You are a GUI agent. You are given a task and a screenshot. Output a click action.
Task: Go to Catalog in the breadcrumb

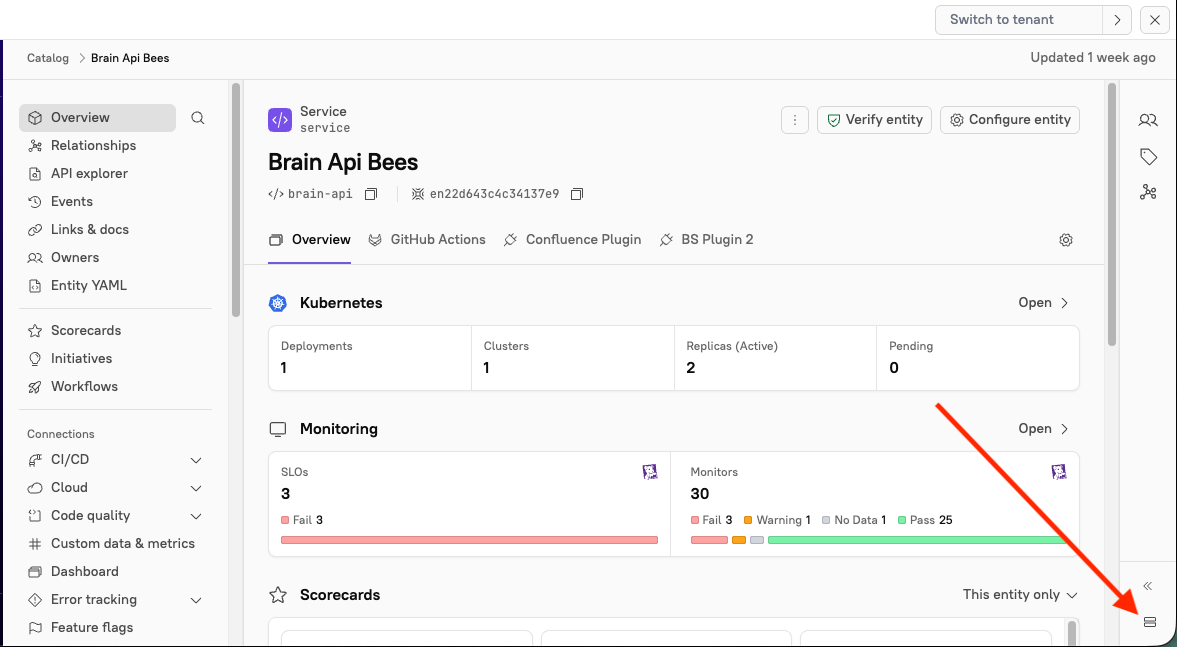[47, 58]
